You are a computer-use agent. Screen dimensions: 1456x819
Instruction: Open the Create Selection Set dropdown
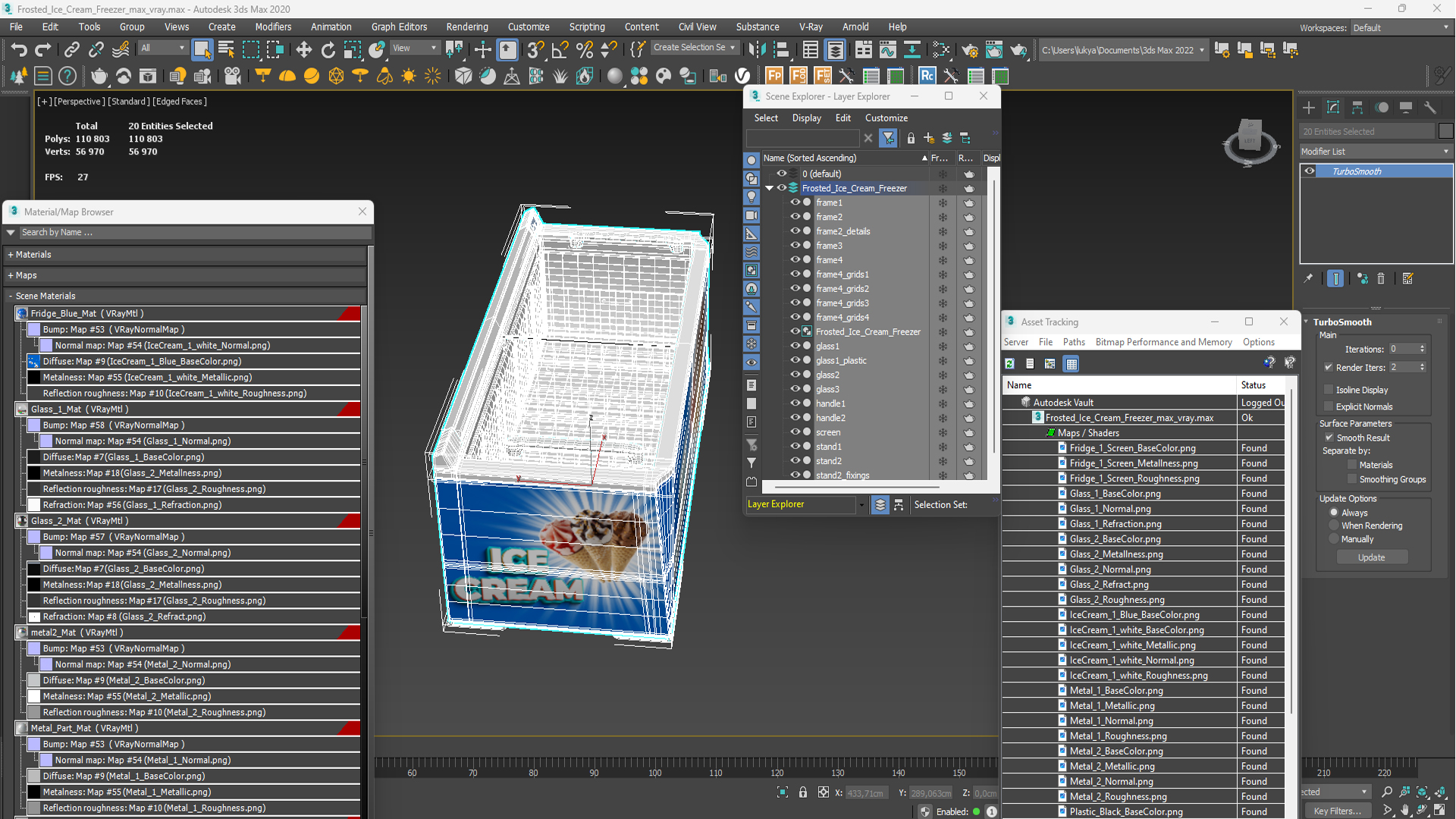point(694,47)
